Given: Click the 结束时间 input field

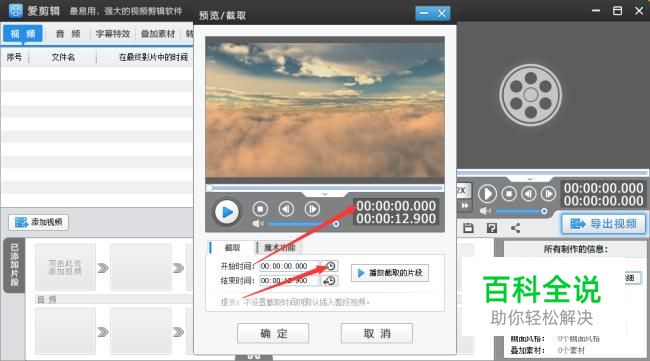Looking at the screenshot, I should point(290,281).
